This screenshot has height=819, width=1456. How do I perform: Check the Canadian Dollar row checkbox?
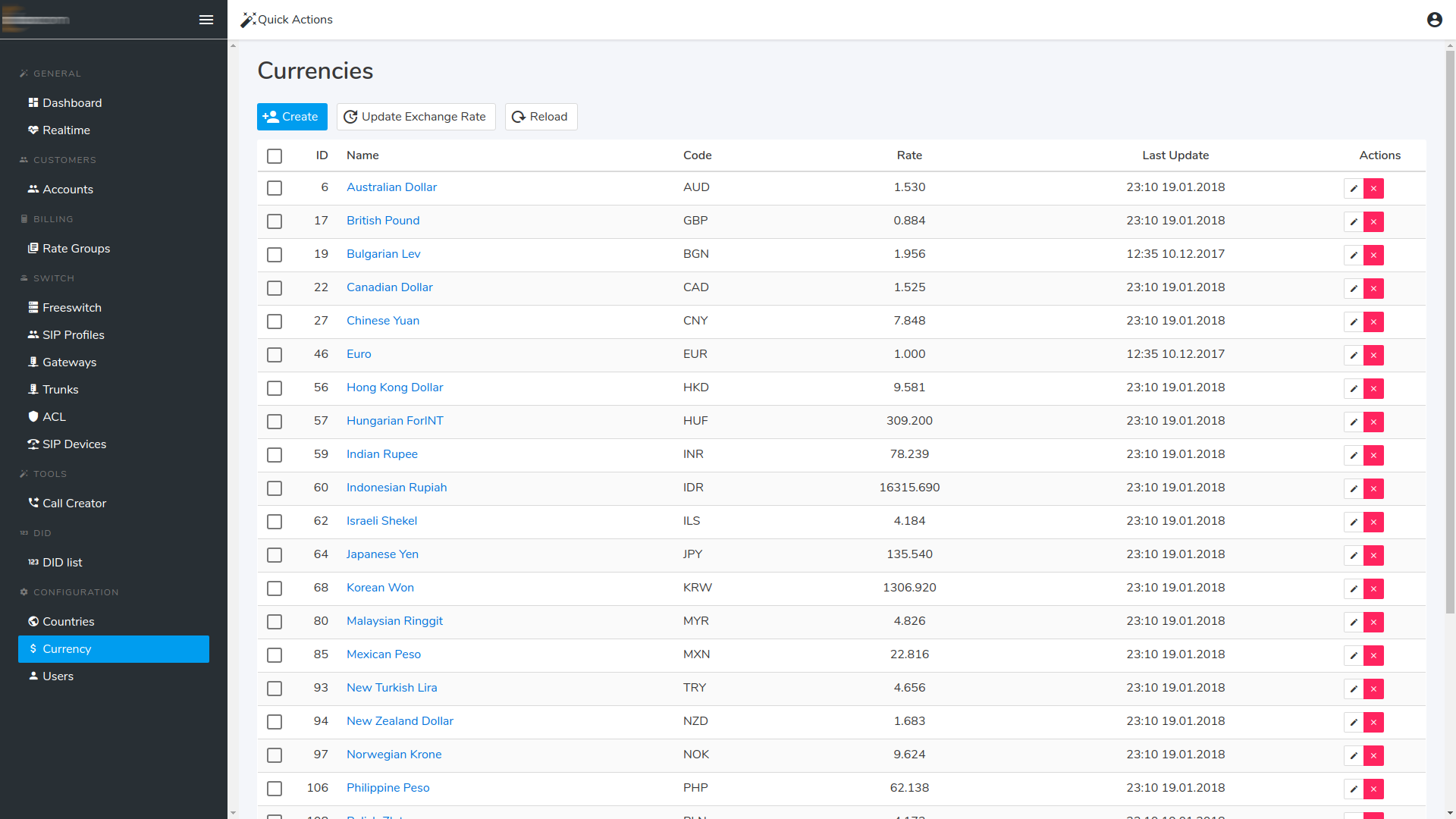tap(275, 288)
